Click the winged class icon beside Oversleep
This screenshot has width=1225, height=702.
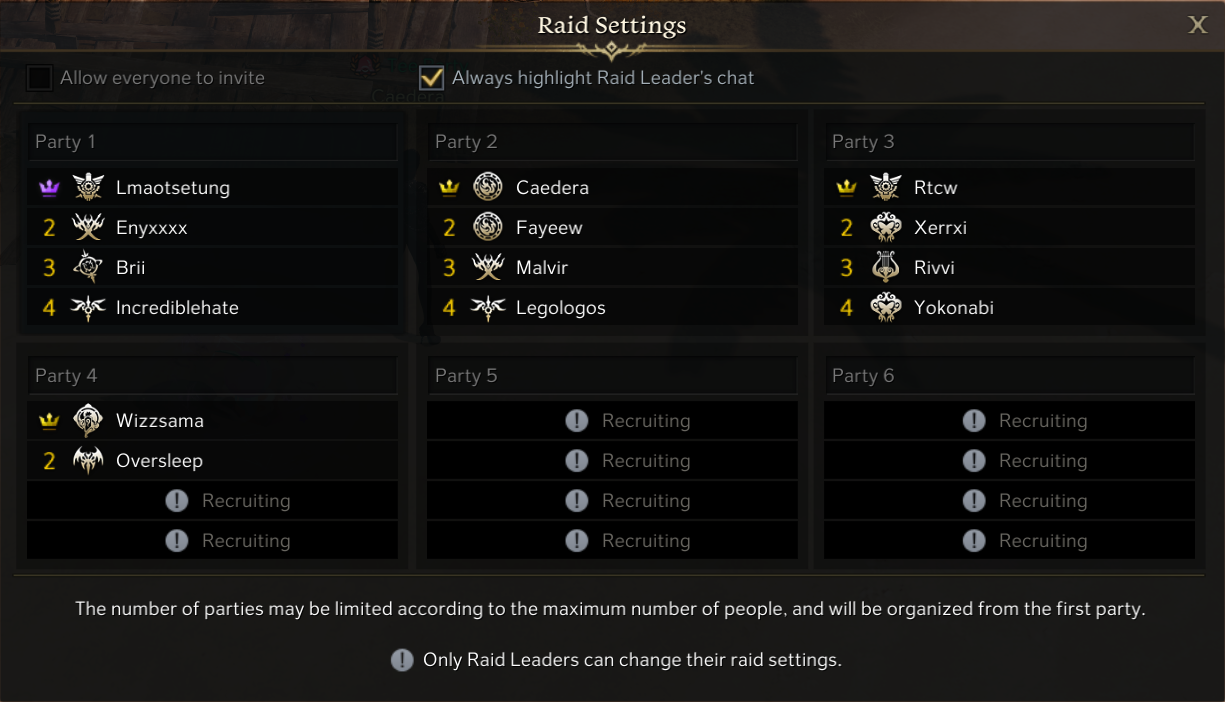(88, 461)
